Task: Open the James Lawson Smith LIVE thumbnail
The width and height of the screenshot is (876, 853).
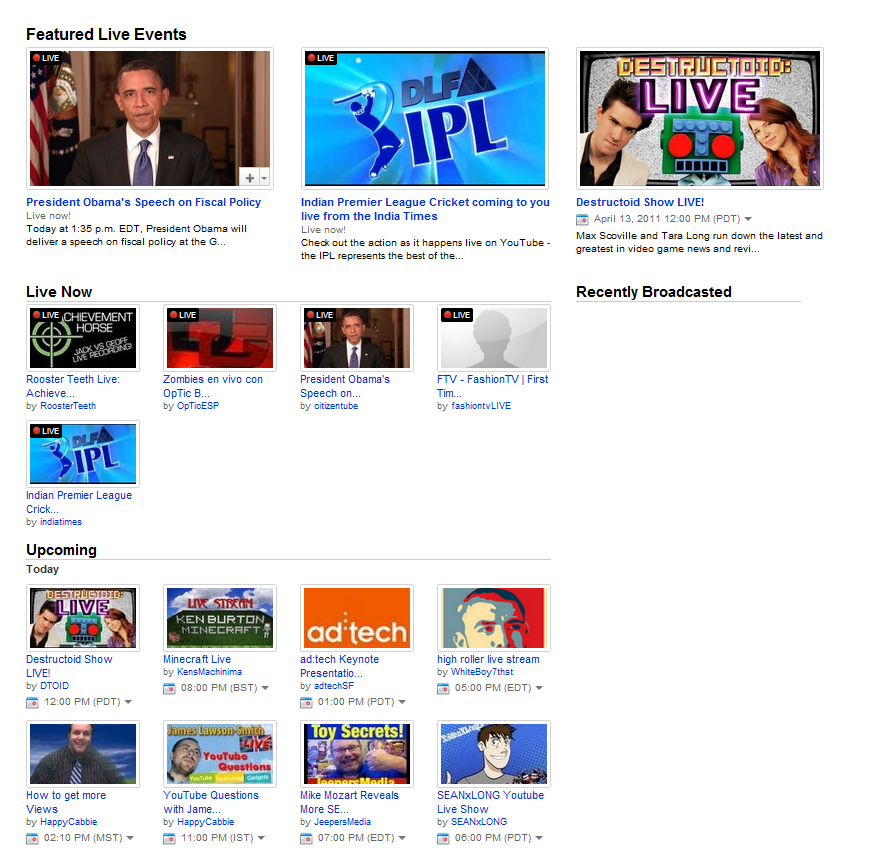Action: pos(220,754)
